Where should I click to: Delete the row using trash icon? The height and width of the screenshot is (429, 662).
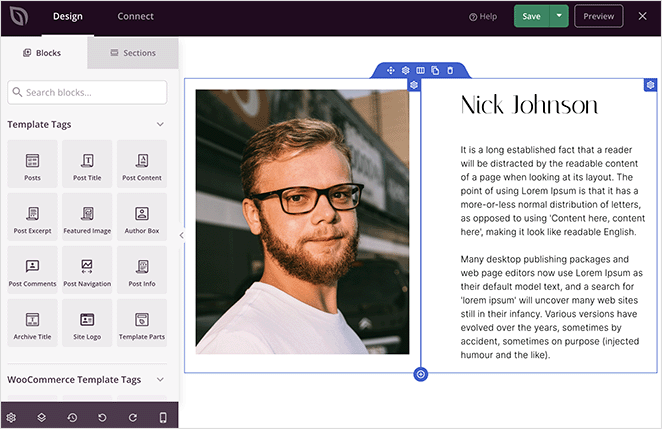pyautogui.click(x=450, y=70)
